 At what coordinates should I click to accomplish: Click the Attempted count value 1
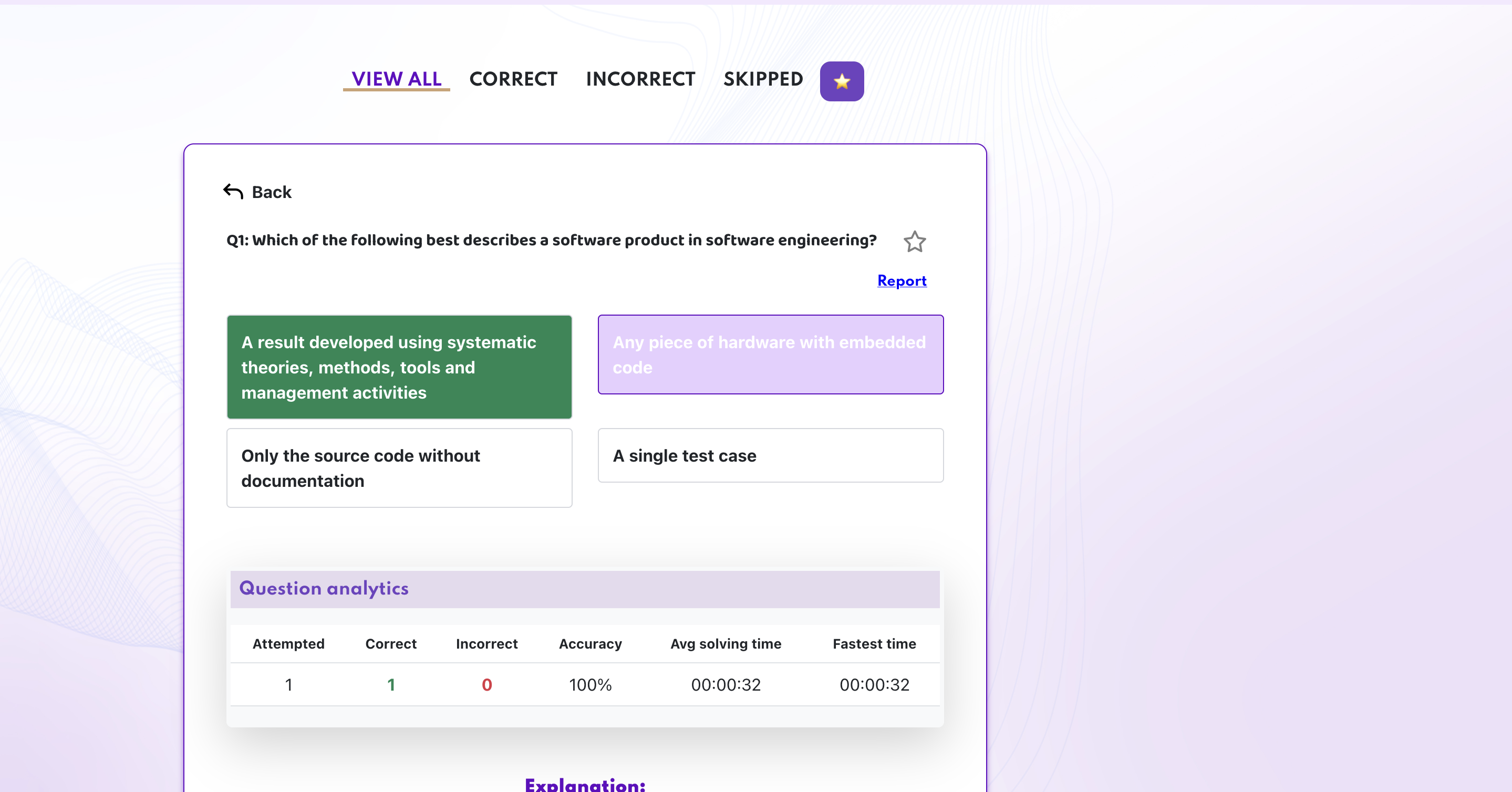288,685
